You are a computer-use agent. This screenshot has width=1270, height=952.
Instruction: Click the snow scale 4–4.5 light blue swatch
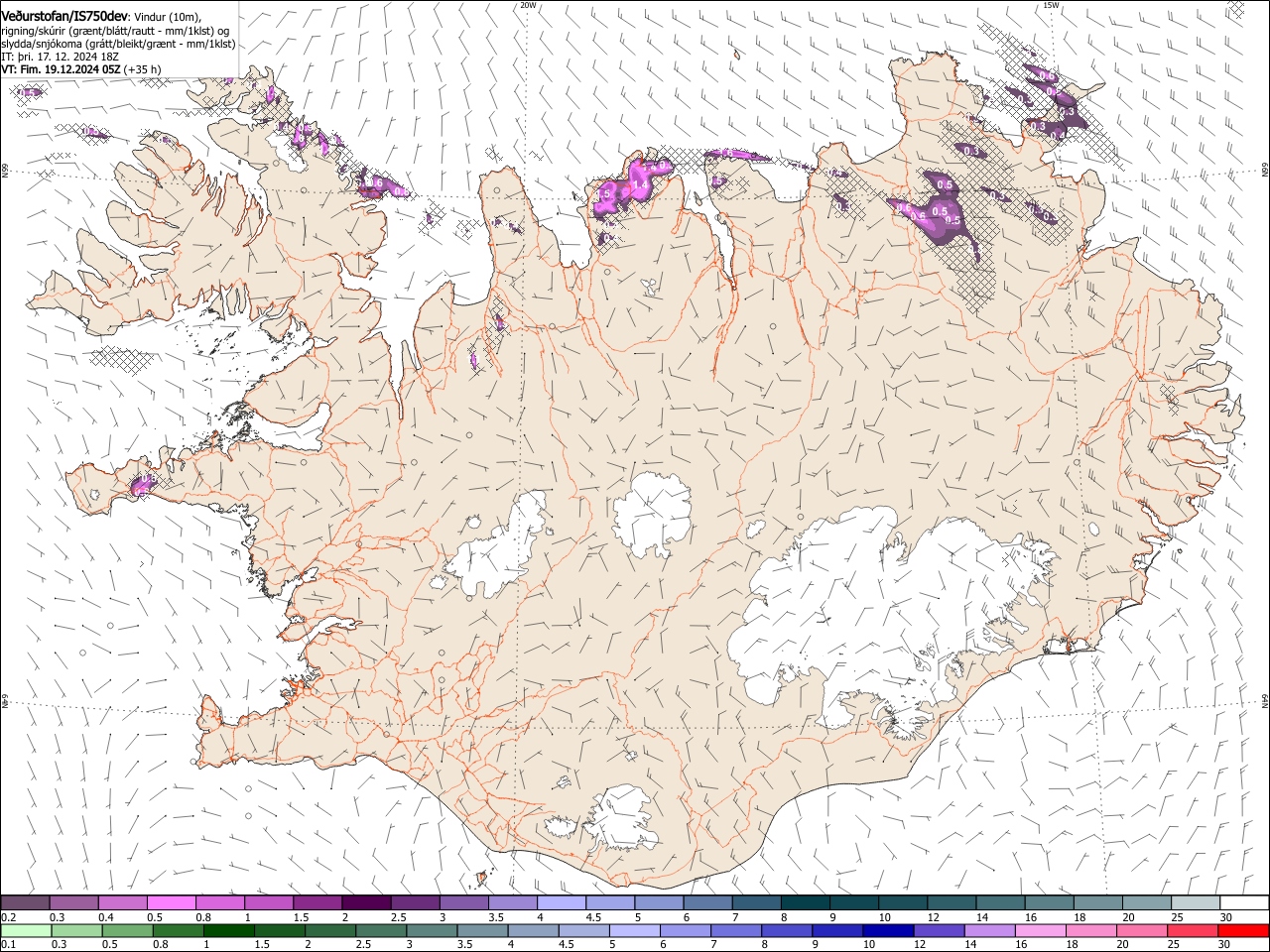561,902
